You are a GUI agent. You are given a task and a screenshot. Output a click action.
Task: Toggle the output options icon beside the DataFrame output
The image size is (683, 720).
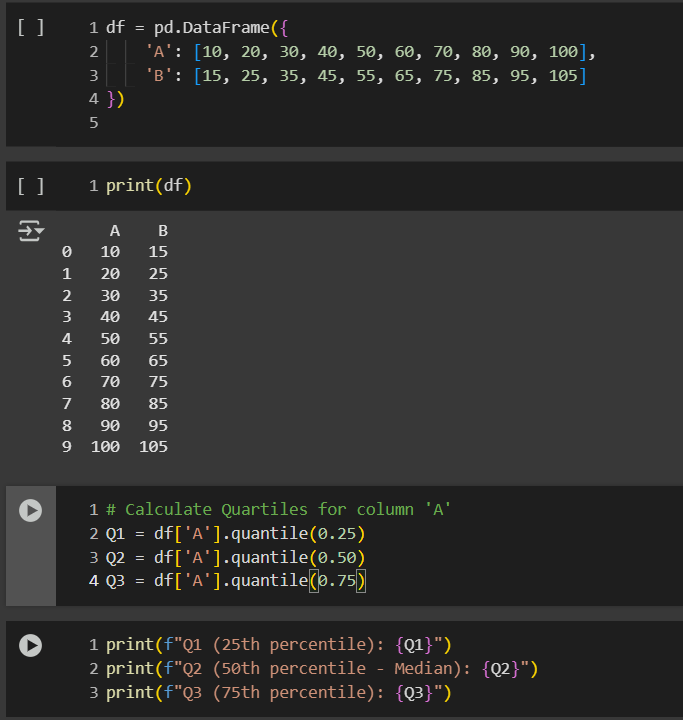point(32,232)
